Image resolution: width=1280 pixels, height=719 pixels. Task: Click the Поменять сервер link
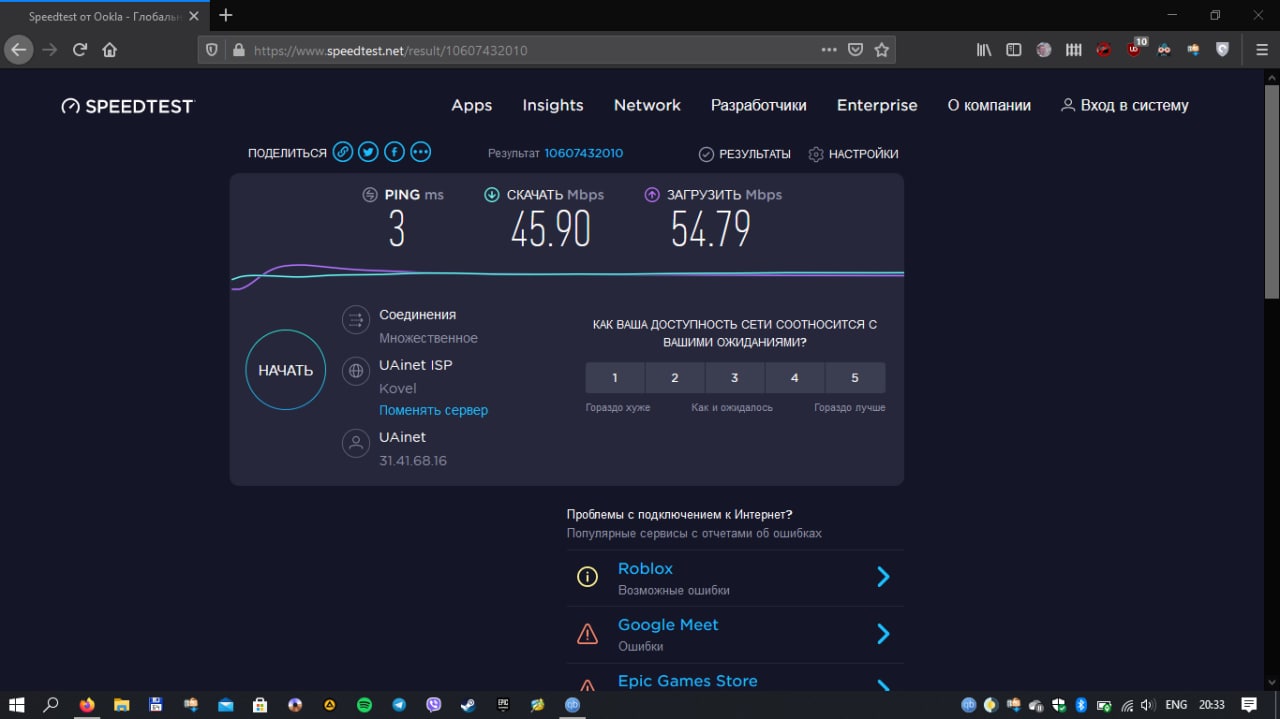coord(433,410)
